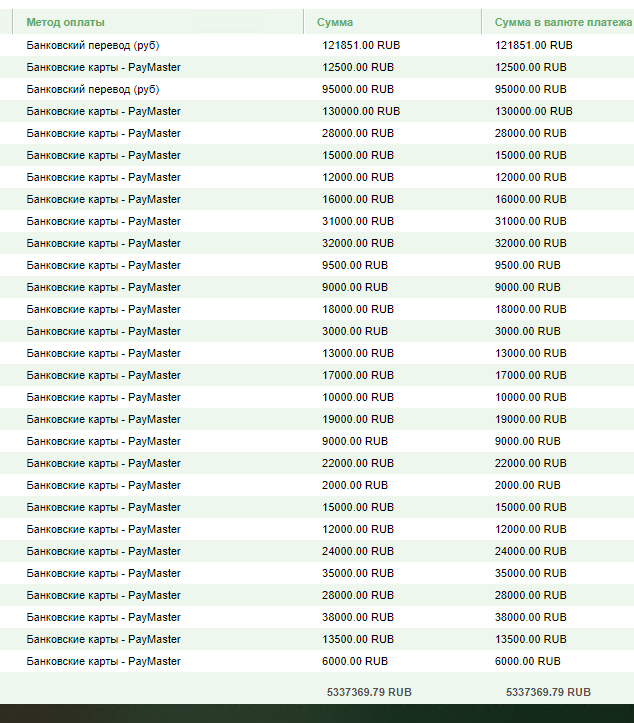This screenshot has width=634, height=723.
Task: Click the total 5337369.79 RUB in Сумма column
Action: pyautogui.click(x=369, y=692)
